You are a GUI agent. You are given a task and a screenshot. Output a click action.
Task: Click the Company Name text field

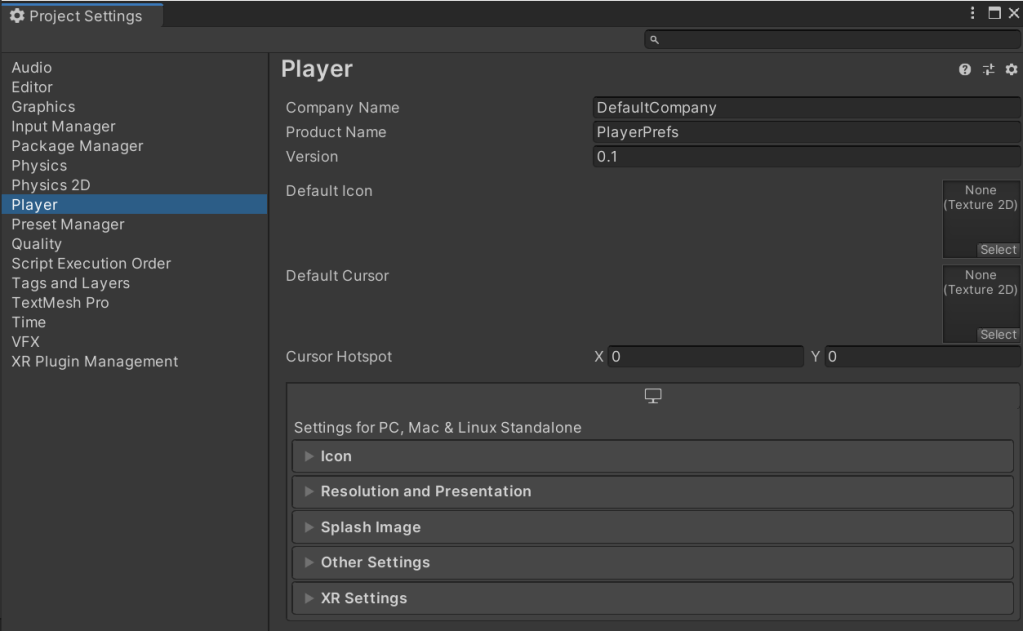tap(805, 108)
